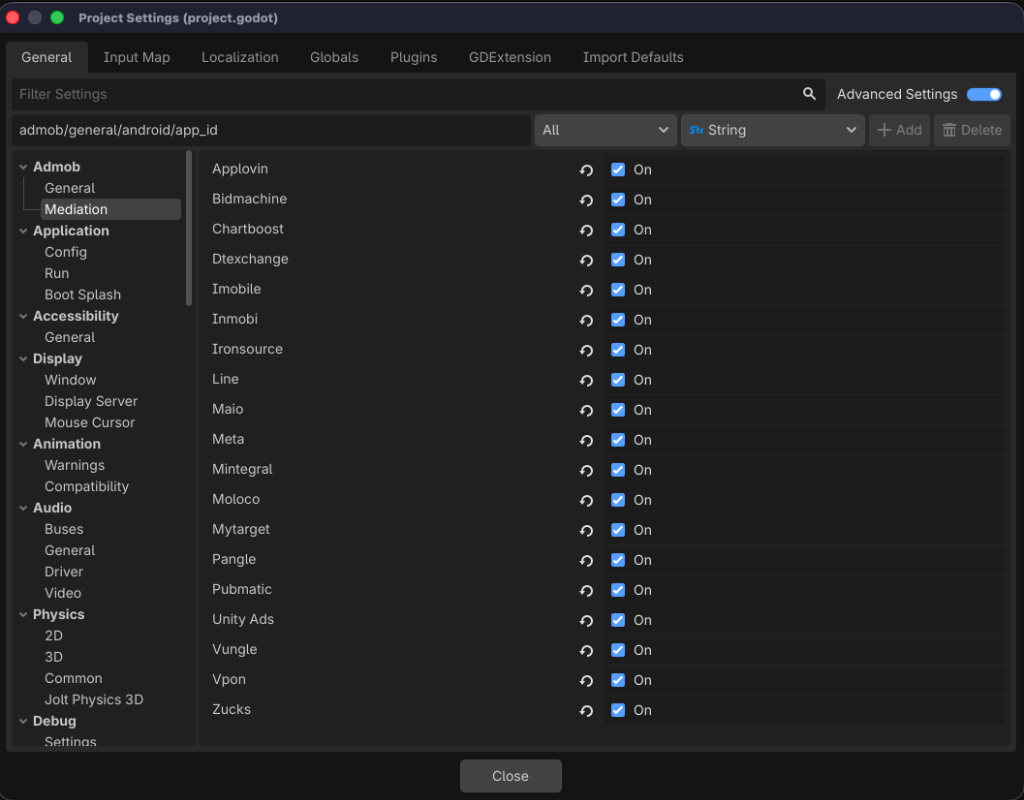Screen dimensions: 1024x800
Task: Reset the Pubmatic setting to default
Action: 586,591
